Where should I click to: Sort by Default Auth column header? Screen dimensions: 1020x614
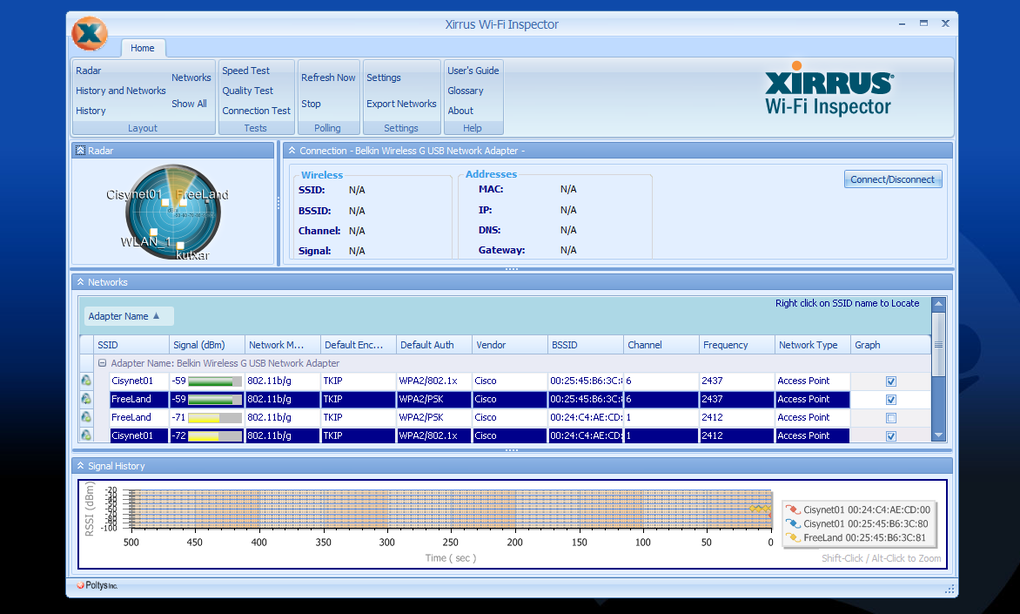(434, 345)
